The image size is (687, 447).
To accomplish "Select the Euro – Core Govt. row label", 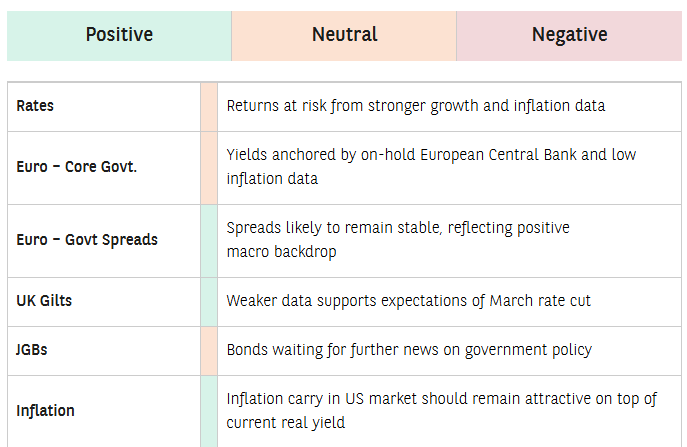I will (x=77, y=167).
